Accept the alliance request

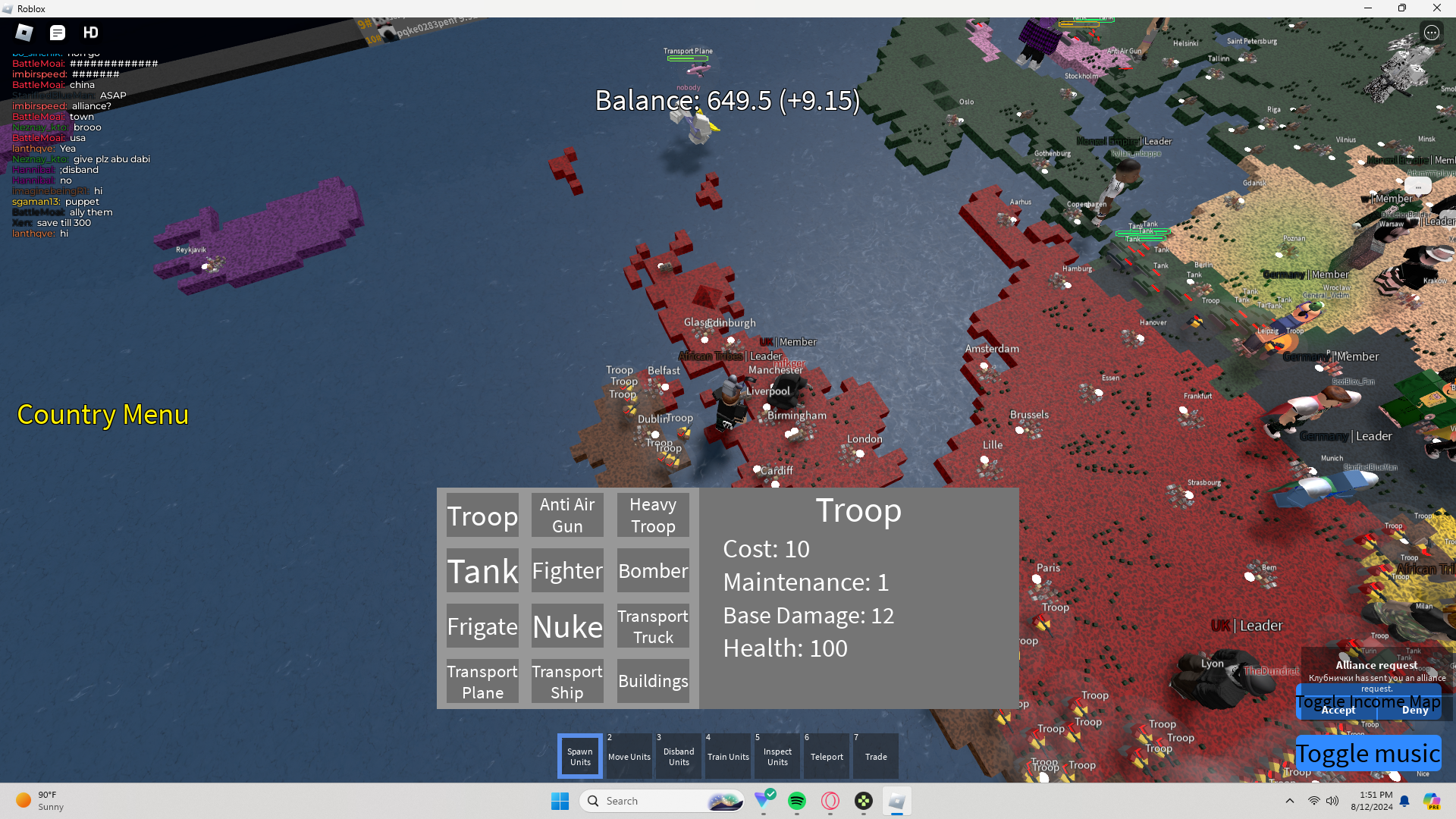tap(1338, 711)
